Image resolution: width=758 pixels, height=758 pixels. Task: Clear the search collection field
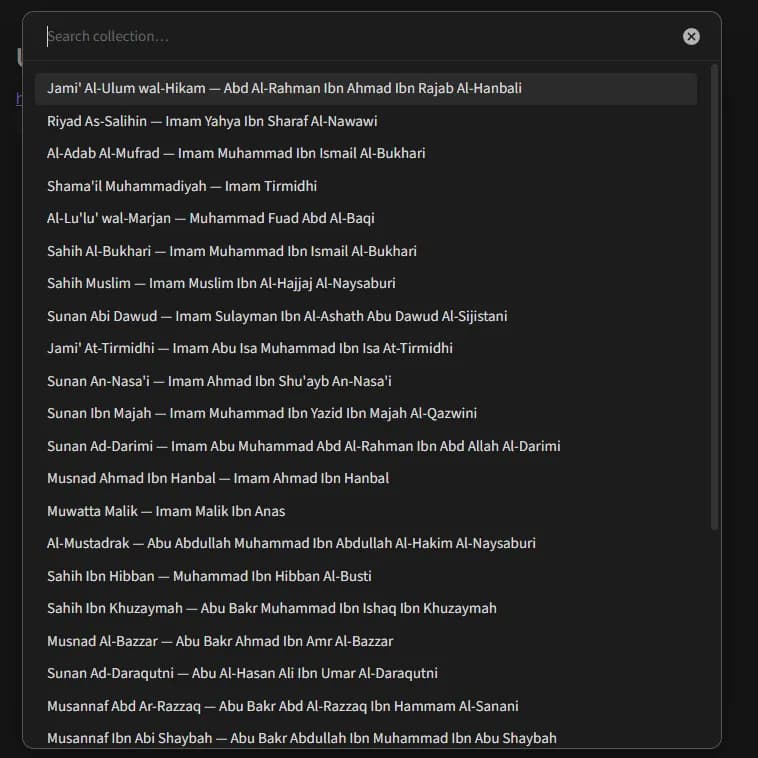[x=691, y=36]
